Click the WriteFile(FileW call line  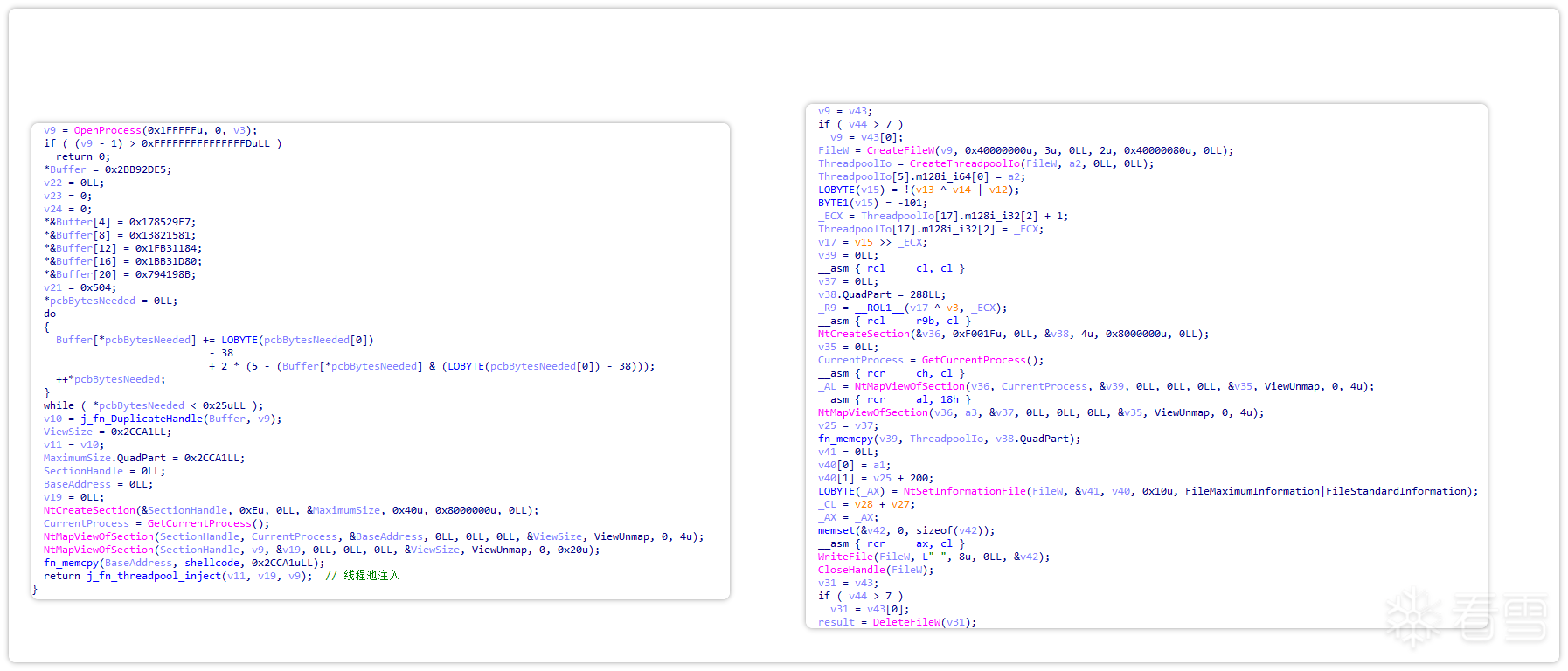click(934, 557)
